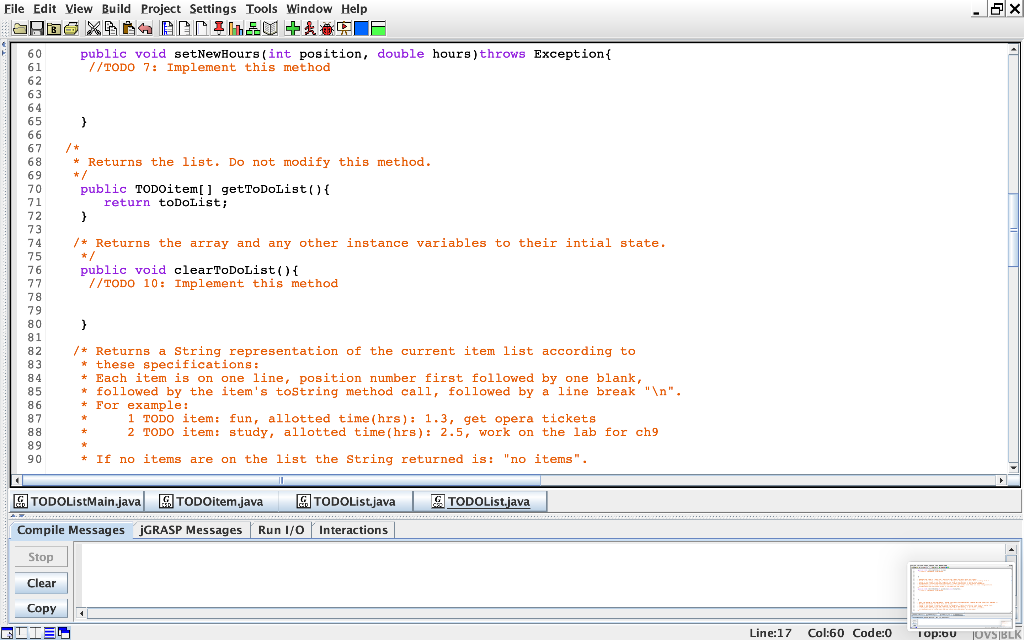Click line number 76 in the gutter
Screen dimensions: 1024x640
click(35, 270)
